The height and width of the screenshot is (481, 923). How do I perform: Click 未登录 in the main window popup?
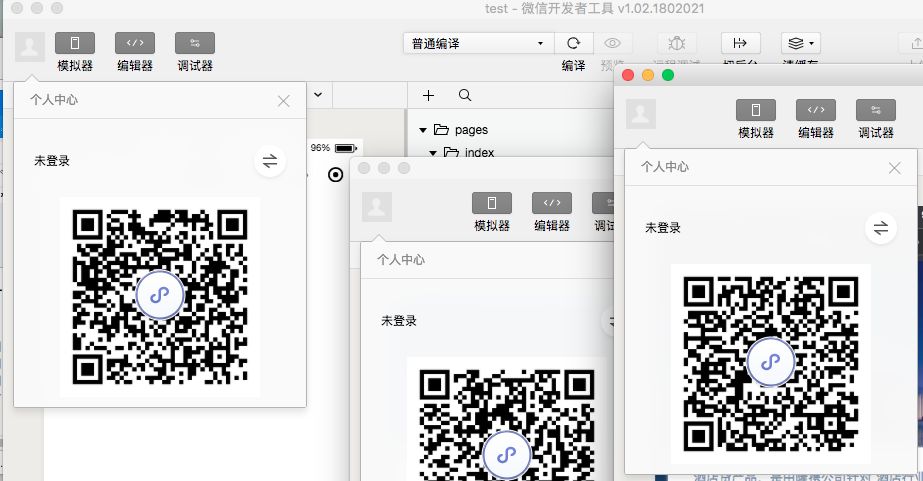click(52, 161)
